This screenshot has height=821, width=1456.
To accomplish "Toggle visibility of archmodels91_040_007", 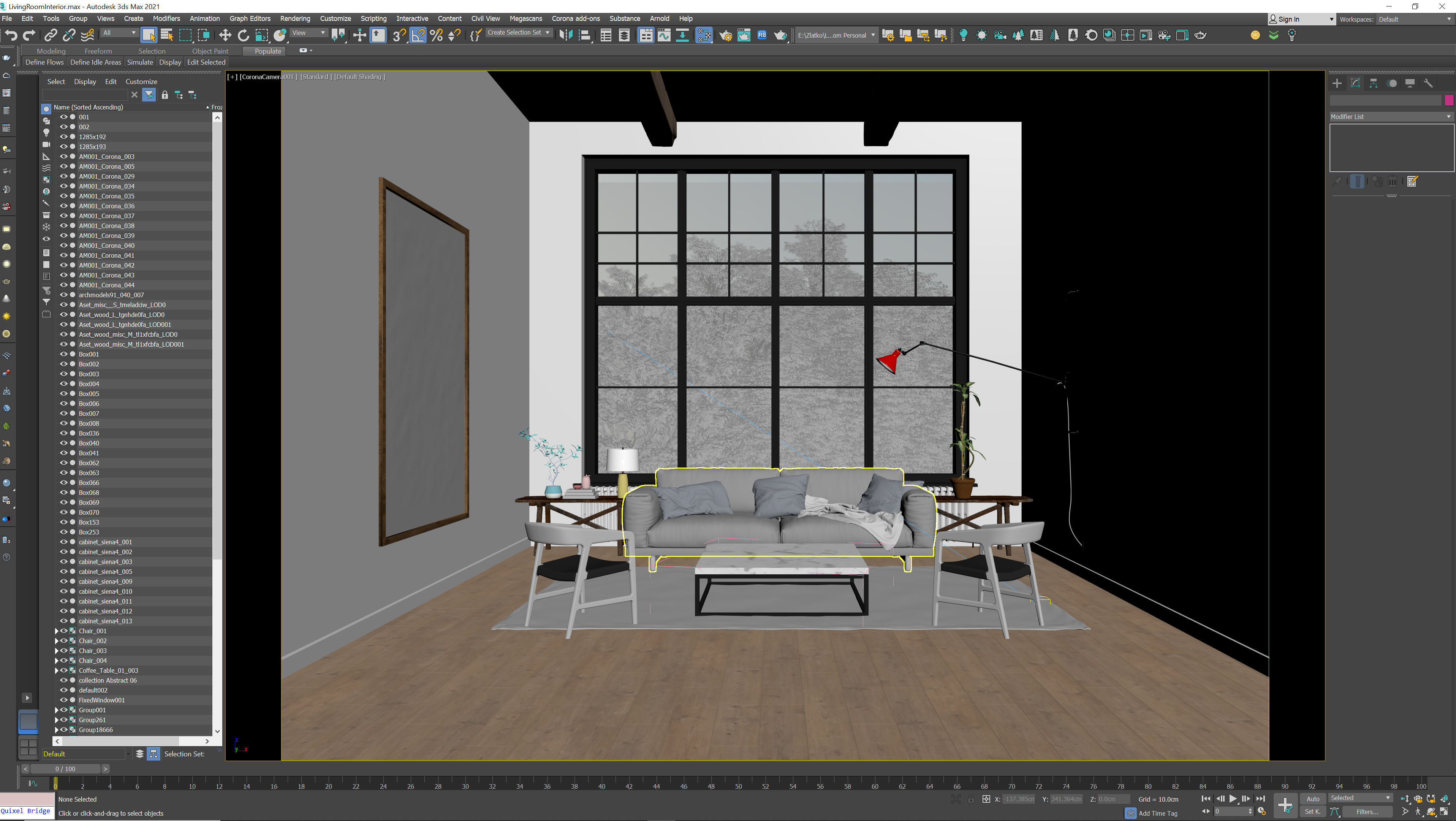I will (x=64, y=295).
